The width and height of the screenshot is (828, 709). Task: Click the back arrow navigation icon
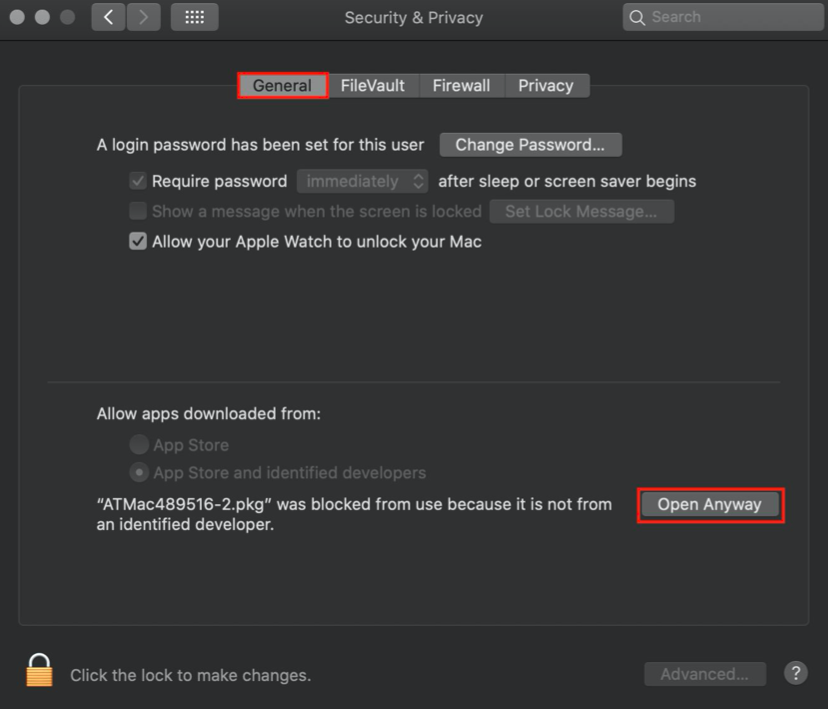coord(107,17)
